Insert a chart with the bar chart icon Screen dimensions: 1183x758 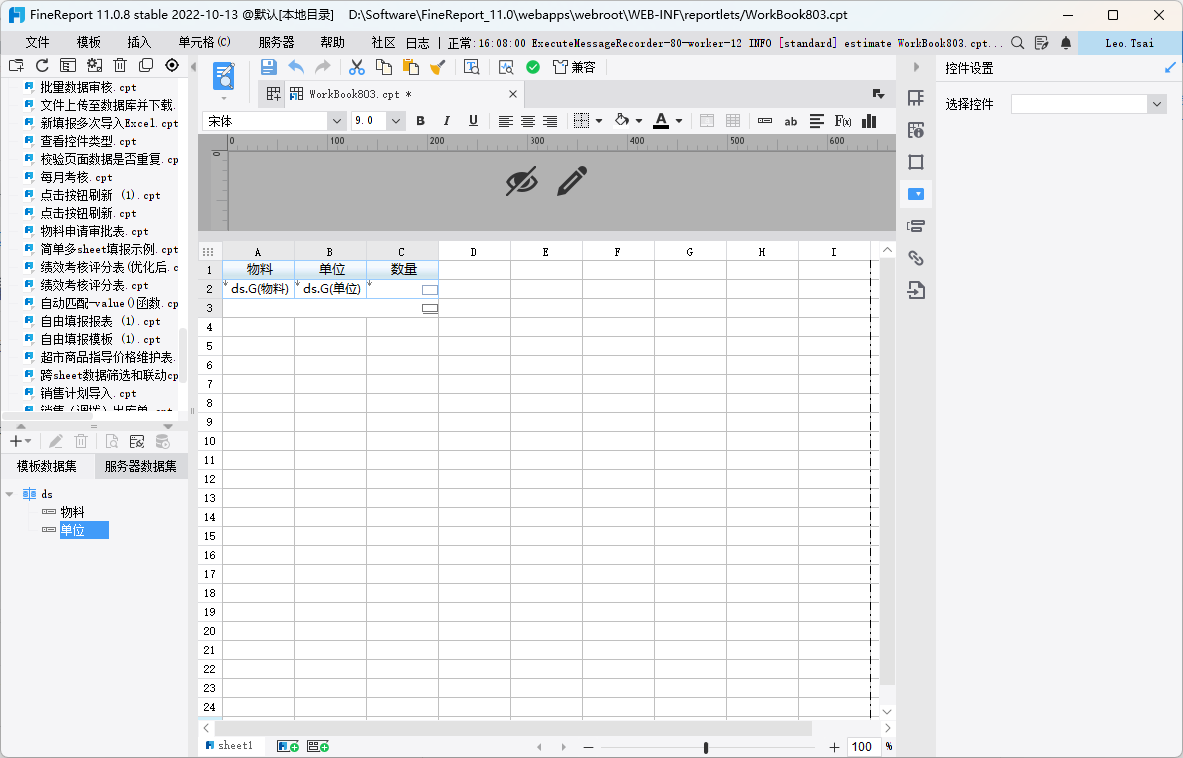869,121
